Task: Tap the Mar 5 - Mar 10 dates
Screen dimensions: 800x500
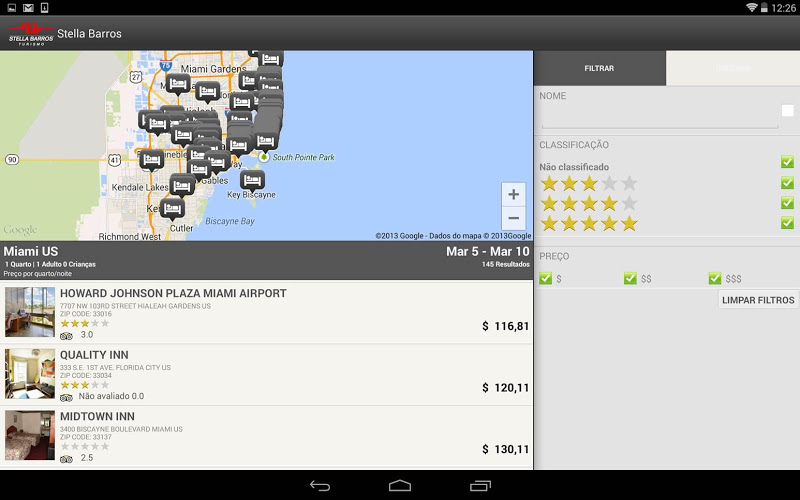Action: [x=488, y=252]
